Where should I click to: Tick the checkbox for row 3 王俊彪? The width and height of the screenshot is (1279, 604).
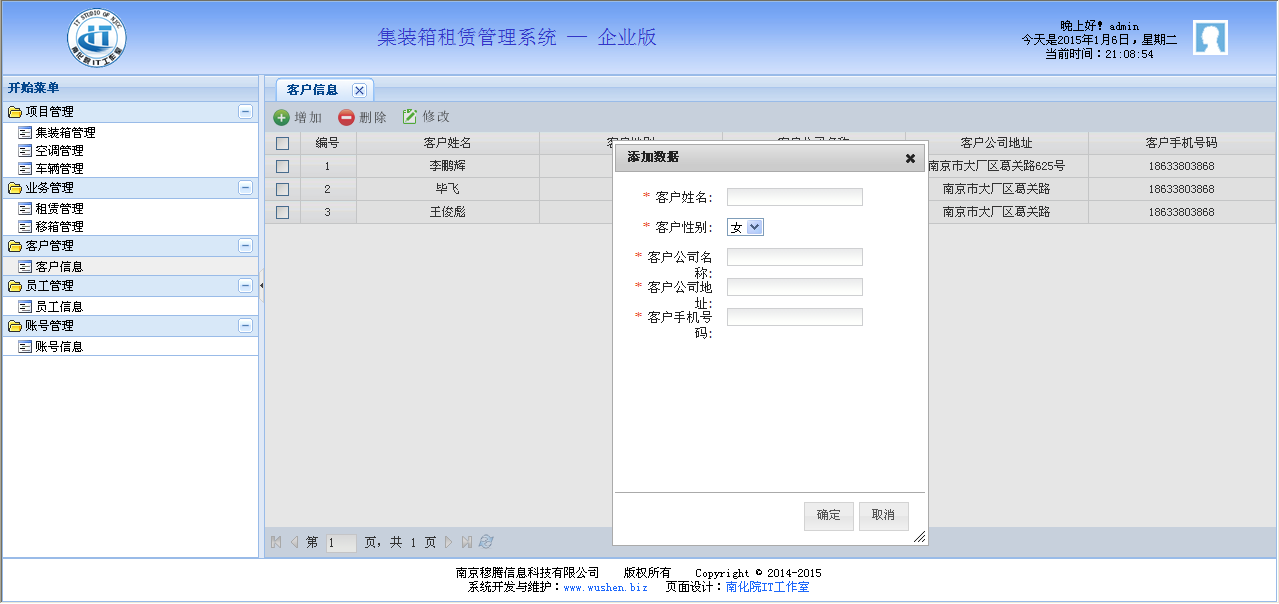click(x=282, y=212)
